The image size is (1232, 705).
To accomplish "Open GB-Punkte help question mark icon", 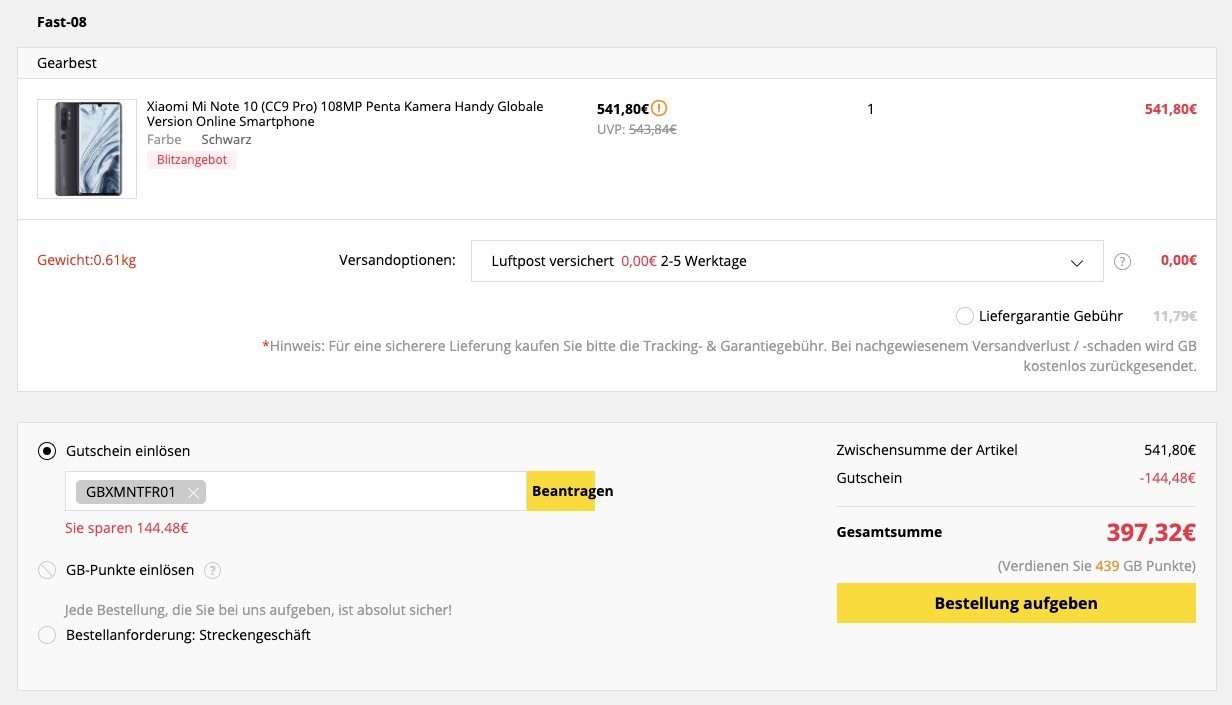I will click(212, 570).
